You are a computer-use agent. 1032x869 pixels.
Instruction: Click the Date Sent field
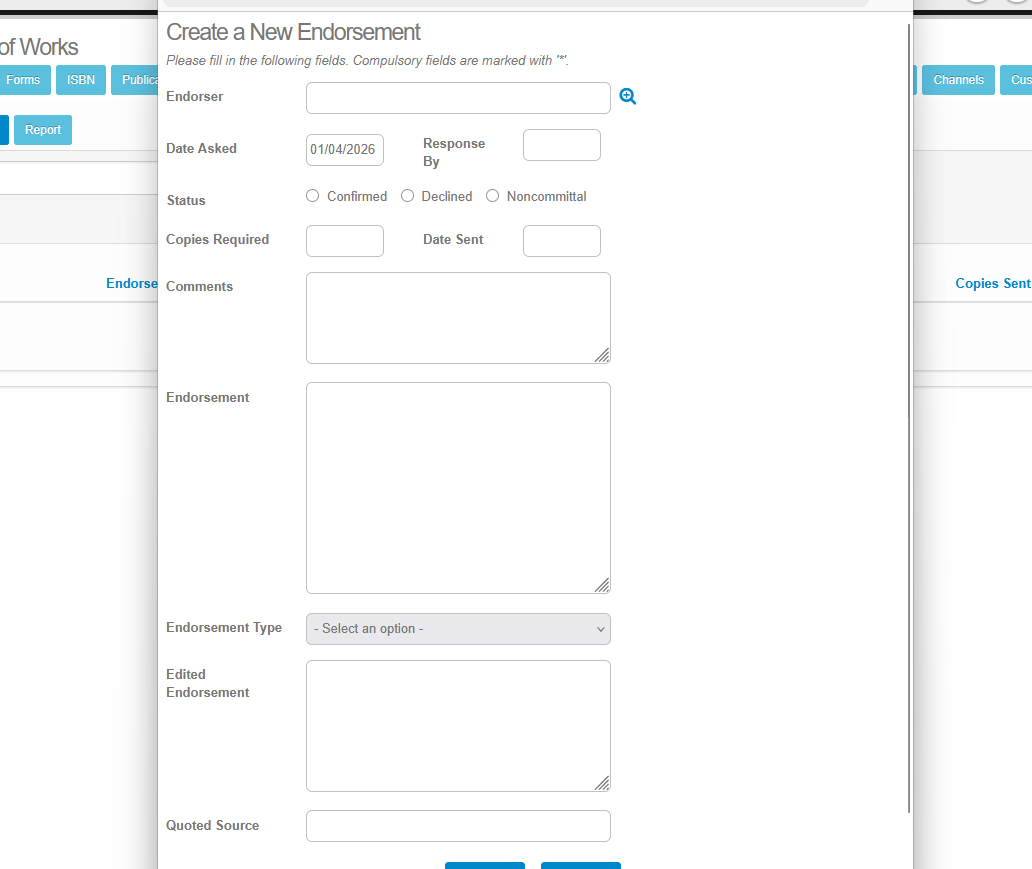click(561, 241)
